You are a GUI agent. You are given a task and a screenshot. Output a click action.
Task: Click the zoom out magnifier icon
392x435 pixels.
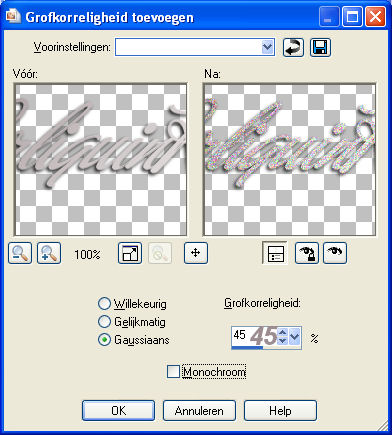click(20, 253)
